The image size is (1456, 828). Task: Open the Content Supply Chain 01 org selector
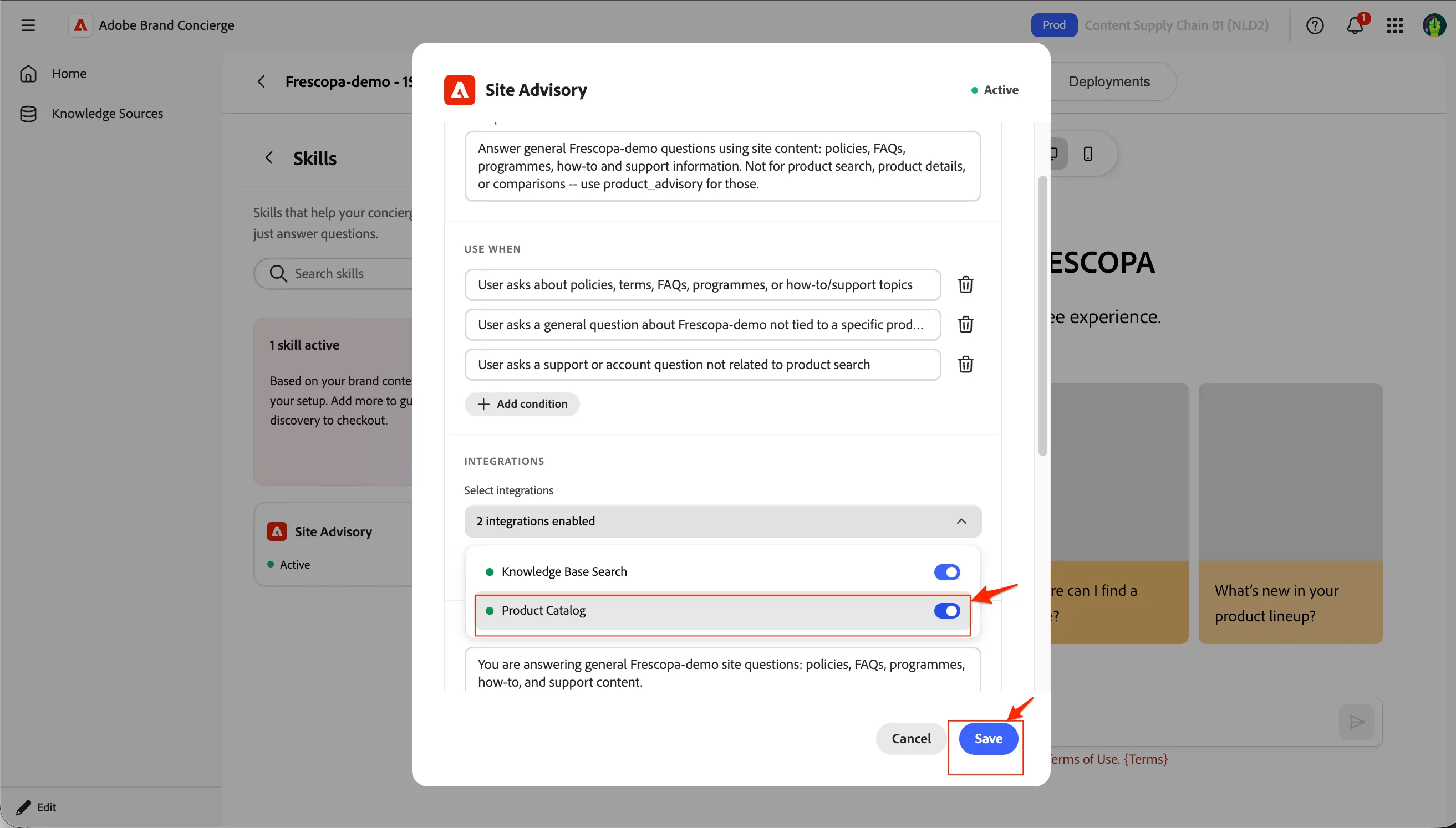(1176, 25)
